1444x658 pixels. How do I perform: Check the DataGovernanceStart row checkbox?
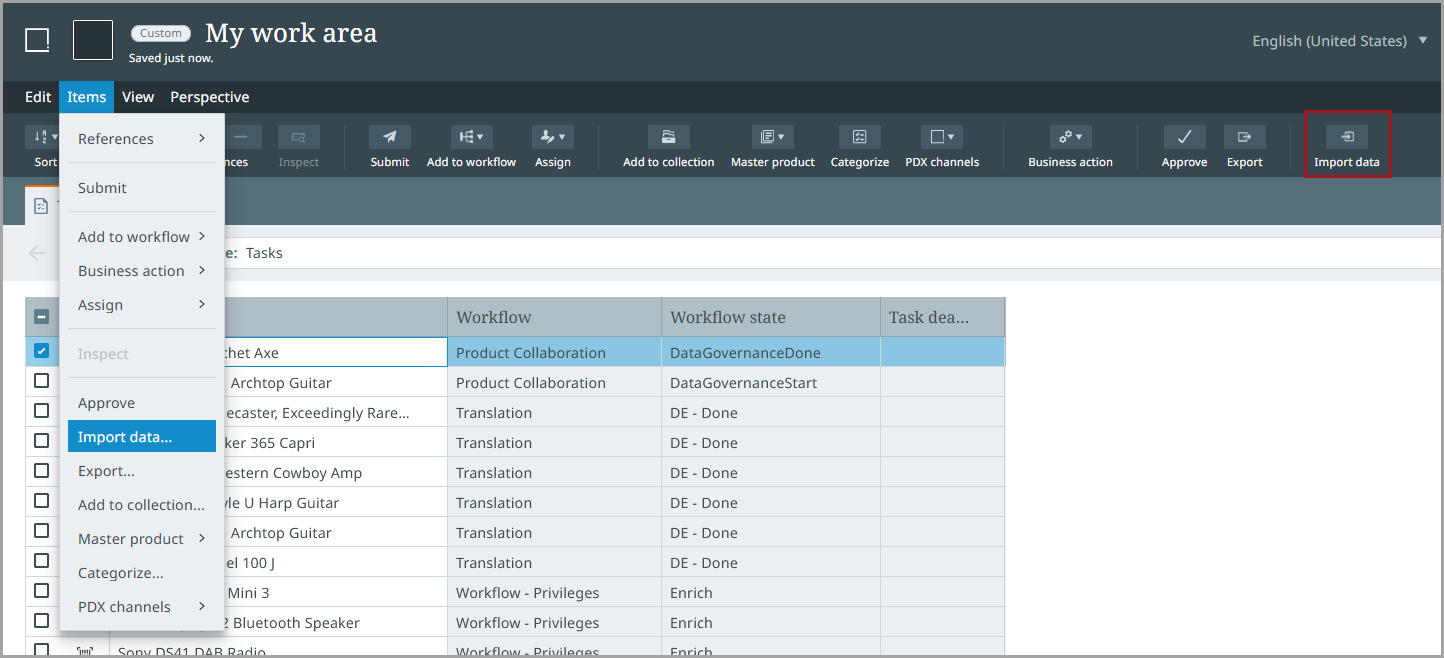41,381
